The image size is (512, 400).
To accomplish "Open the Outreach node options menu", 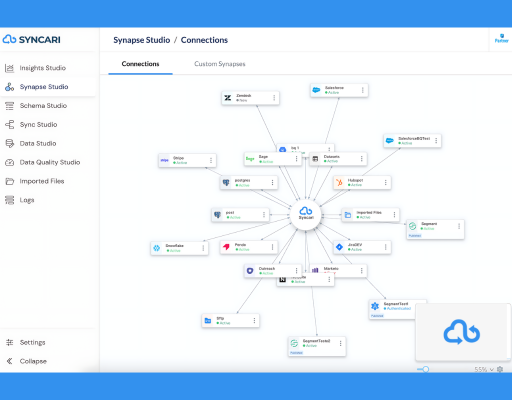I will tap(296, 270).
